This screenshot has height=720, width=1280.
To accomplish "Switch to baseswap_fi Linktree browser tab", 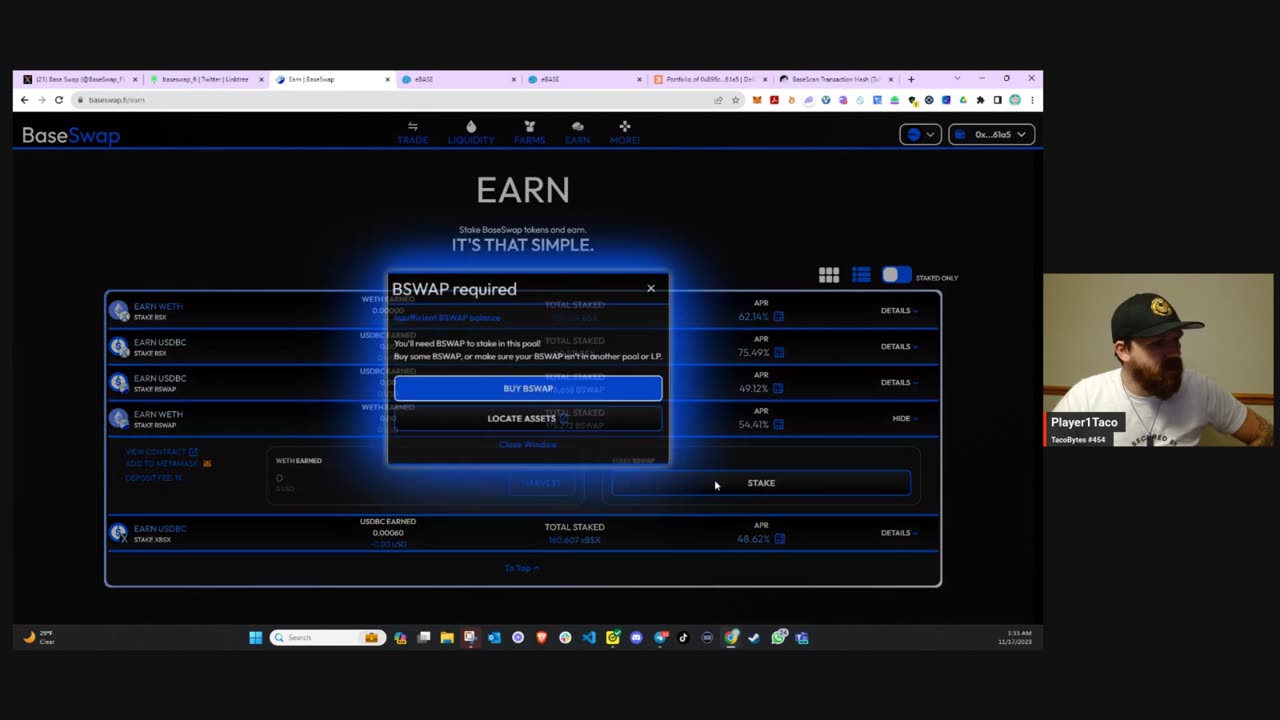I will [205, 79].
